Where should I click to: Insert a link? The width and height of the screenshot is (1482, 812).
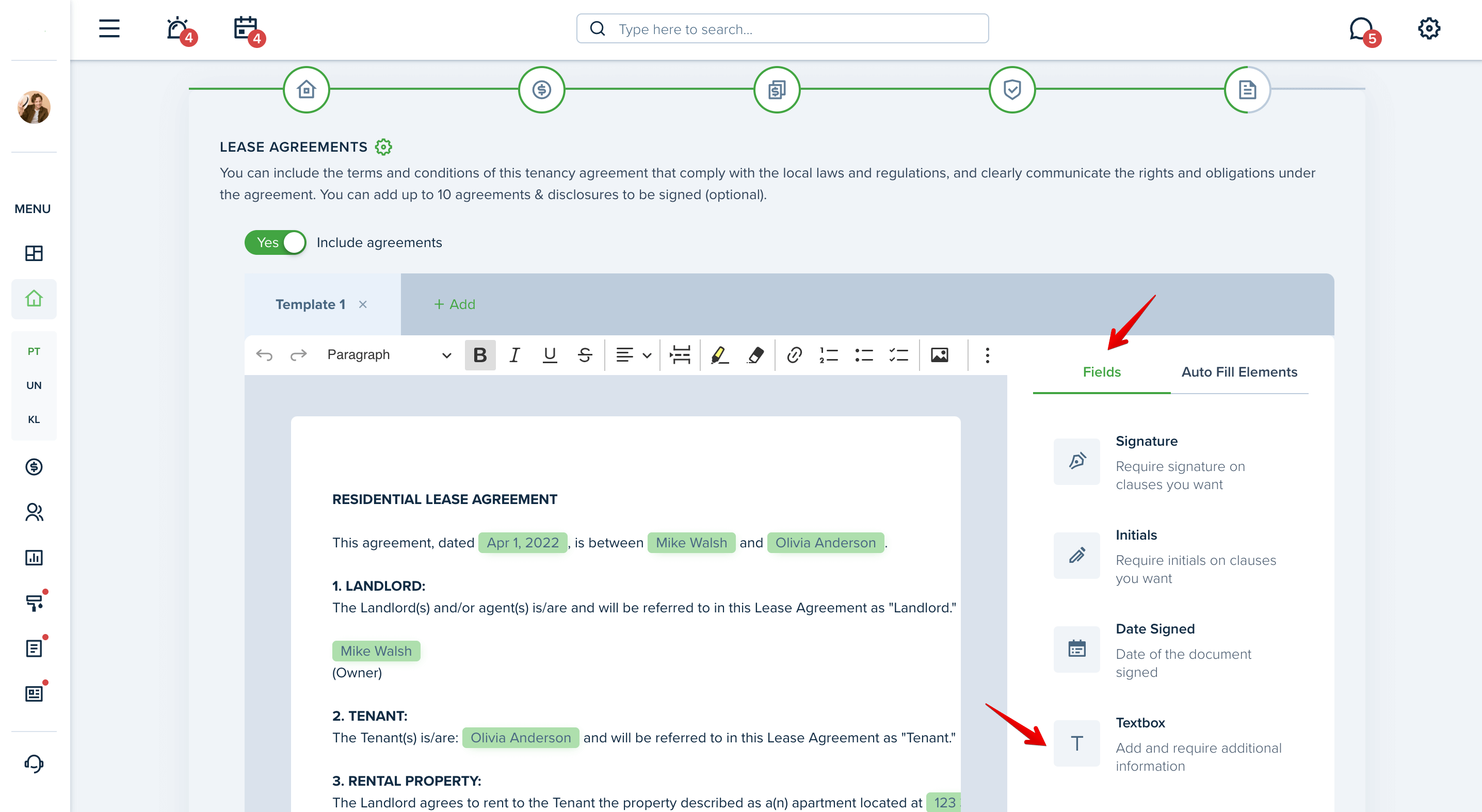pos(794,355)
